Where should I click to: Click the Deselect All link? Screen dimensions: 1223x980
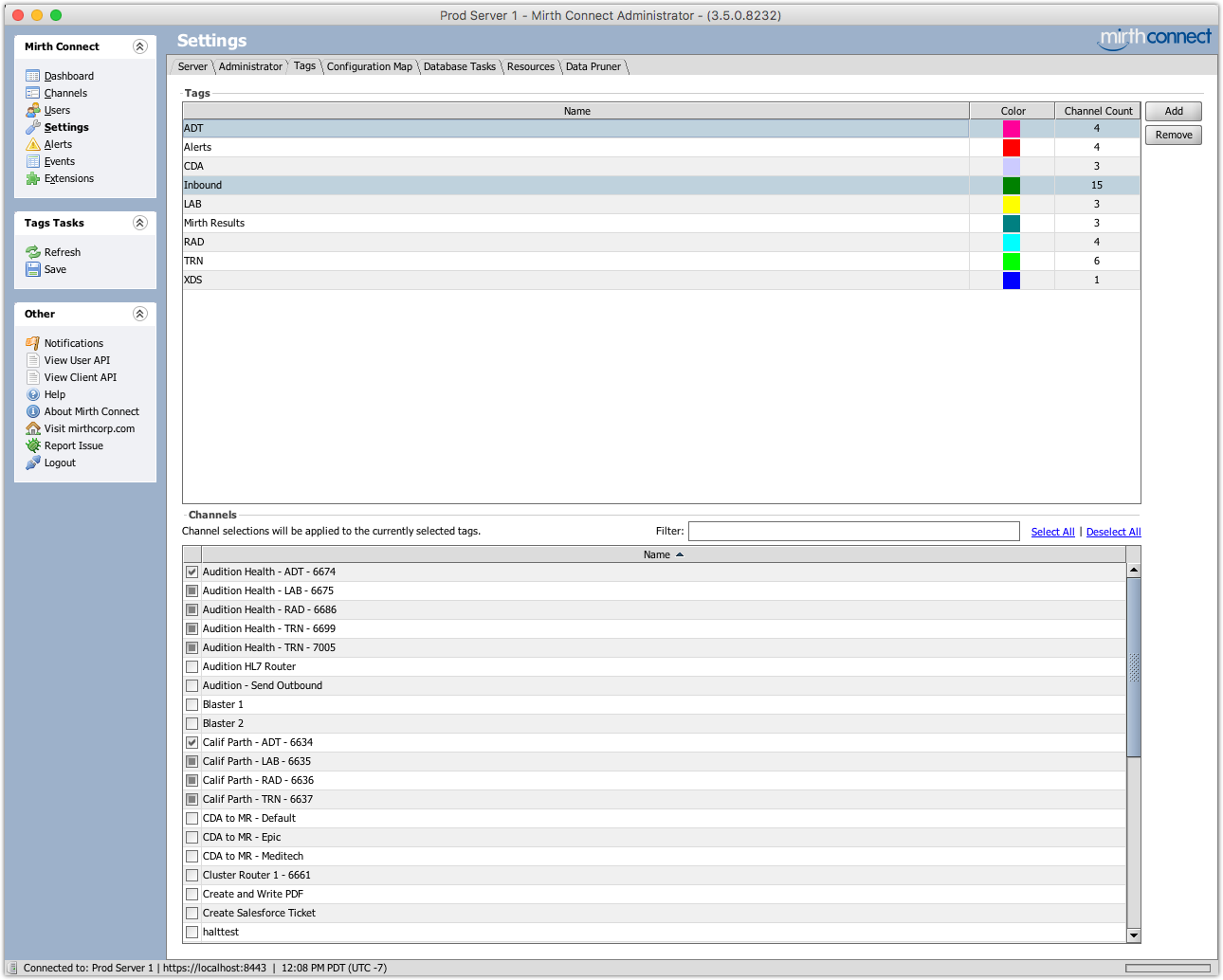(1114, 532)
